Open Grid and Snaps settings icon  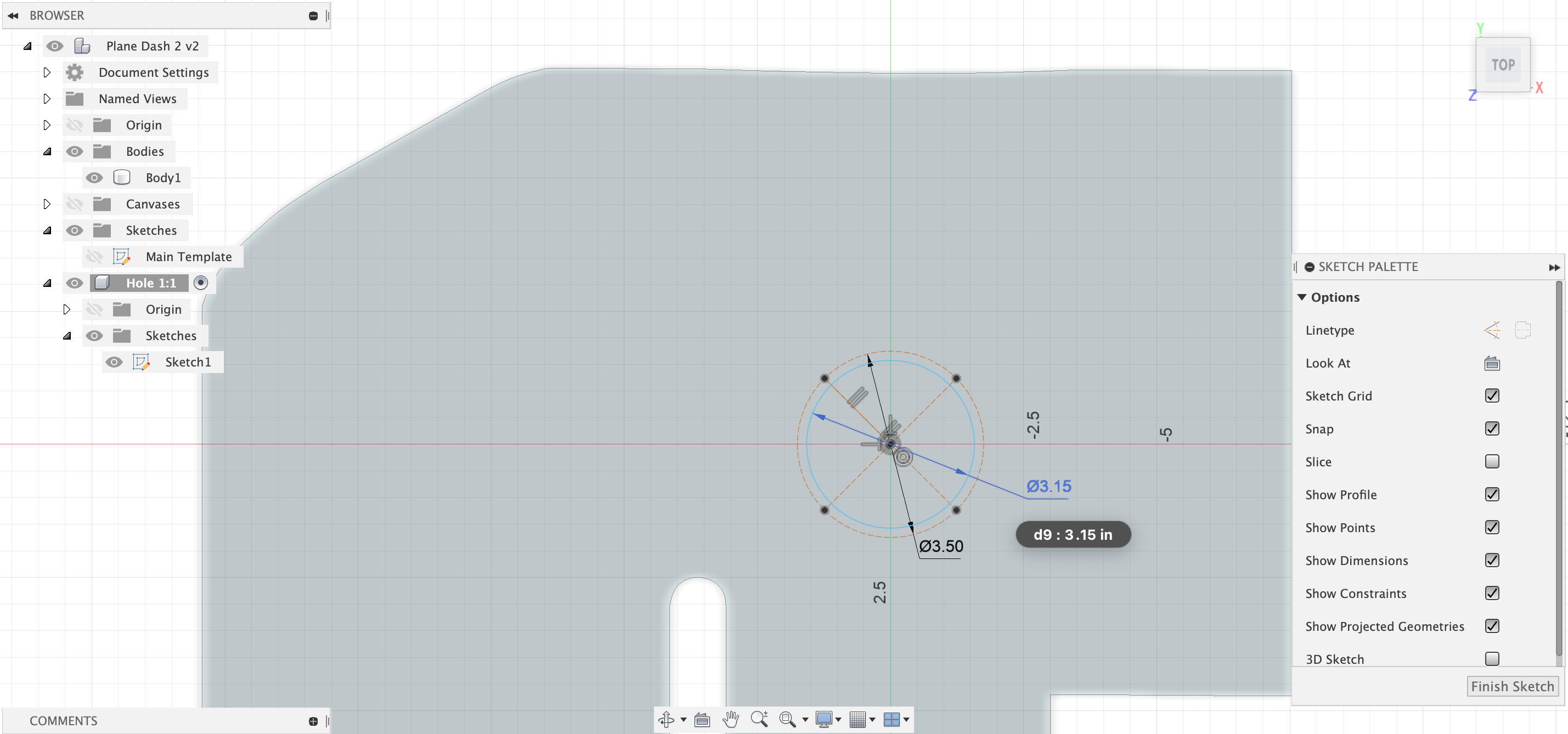pos(858,719)
